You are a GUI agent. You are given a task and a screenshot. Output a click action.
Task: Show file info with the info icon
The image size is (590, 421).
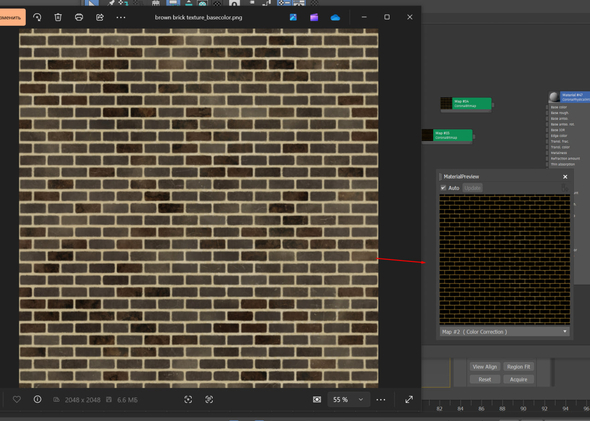tap(37, 399)
